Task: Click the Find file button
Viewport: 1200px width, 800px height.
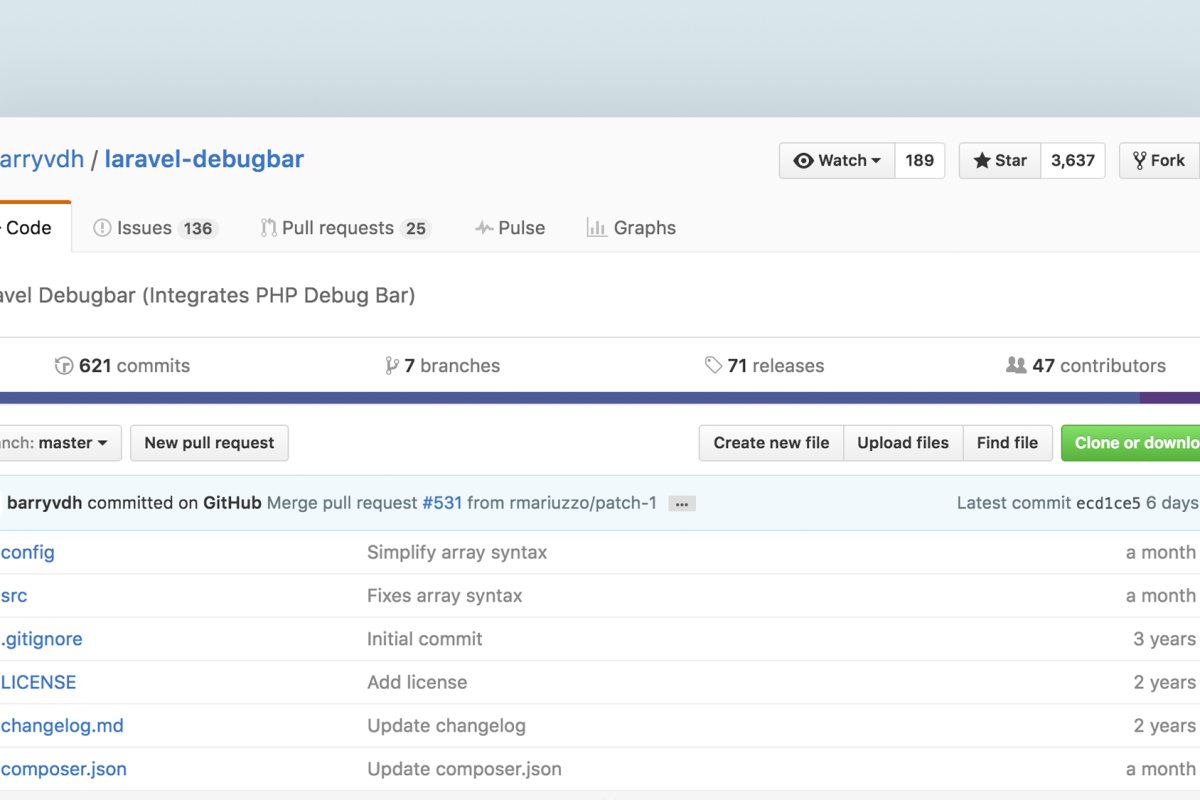Action: [1007, 443]
